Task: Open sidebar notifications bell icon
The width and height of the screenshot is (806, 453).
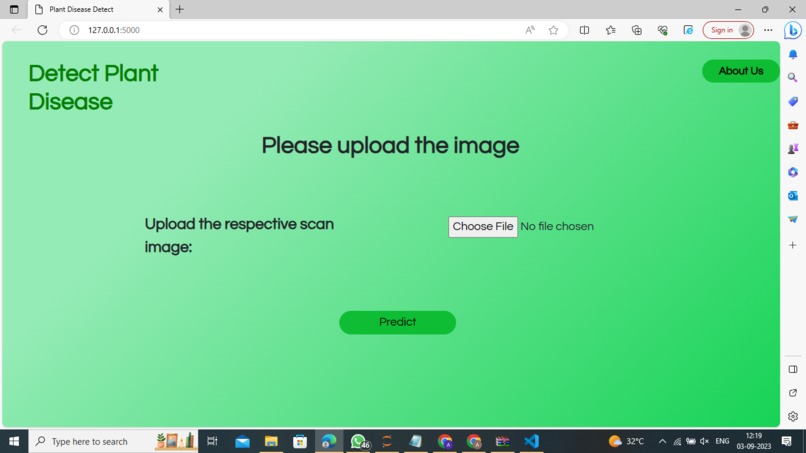Action: (793, 54)
